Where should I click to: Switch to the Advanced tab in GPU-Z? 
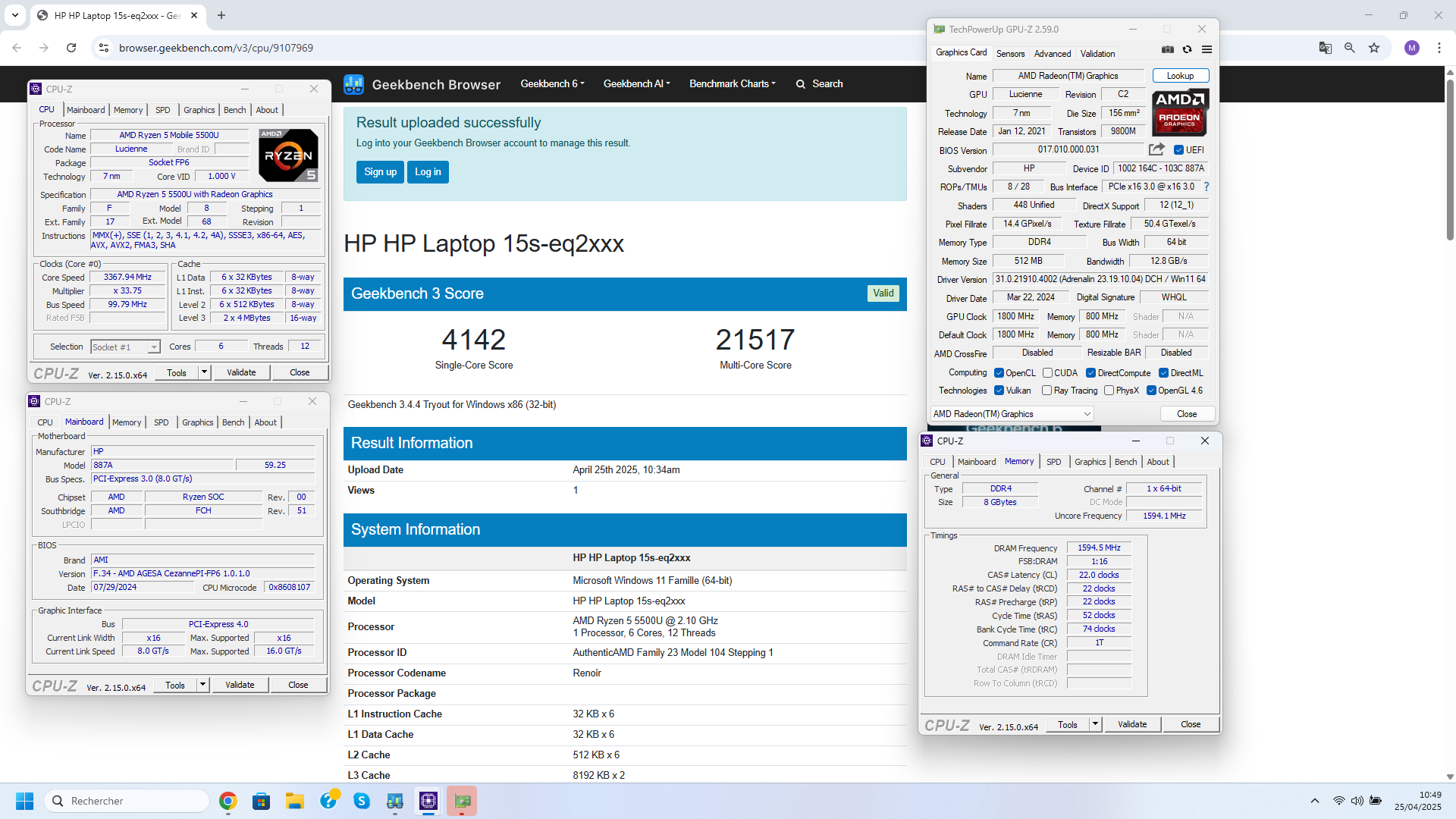tap(1053, 54)
